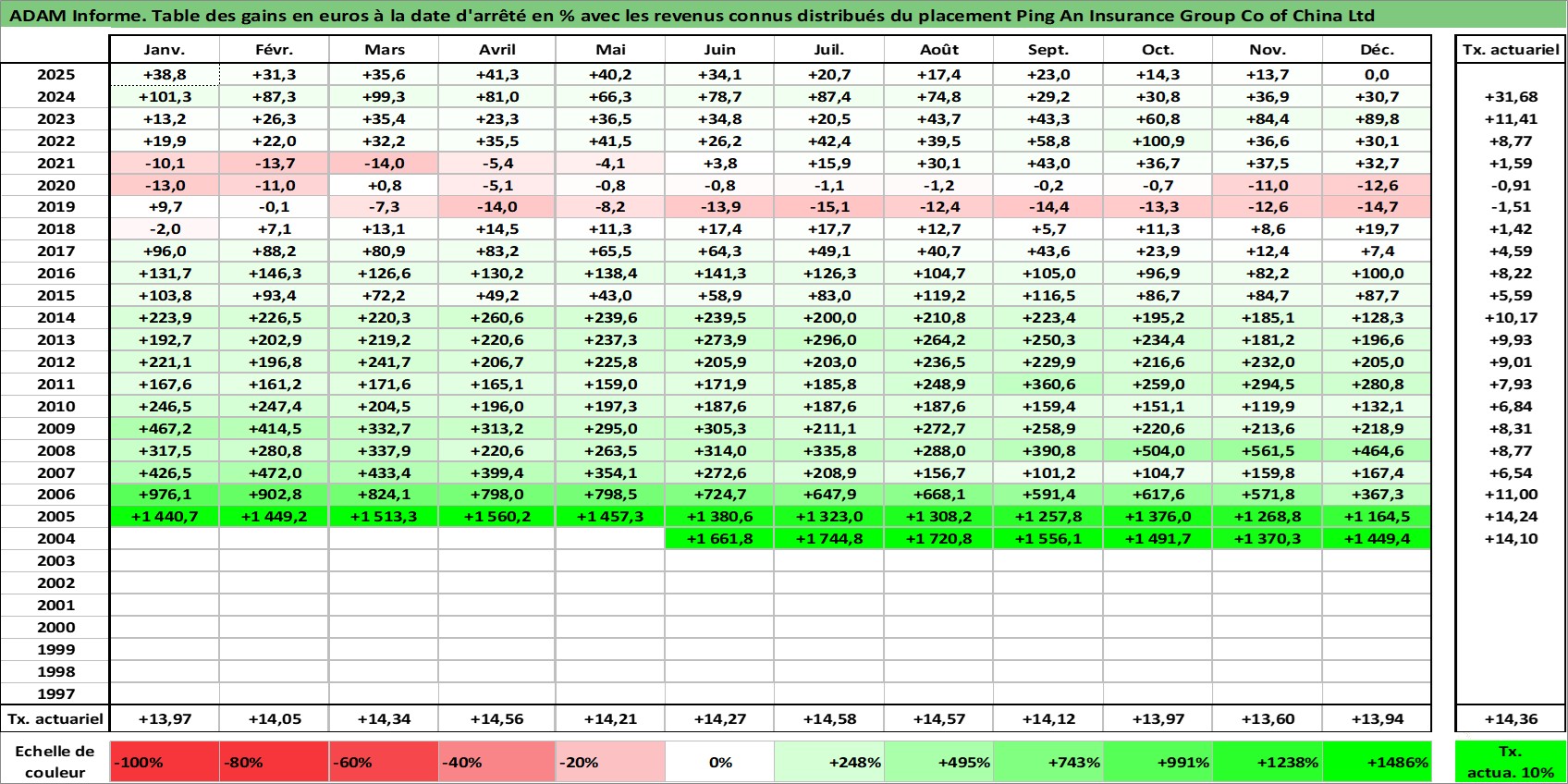Click the 'Déc.' column header
The width and height of the screenshot is (1568, 784).
pyautogui.click(x=1378, y=50)
